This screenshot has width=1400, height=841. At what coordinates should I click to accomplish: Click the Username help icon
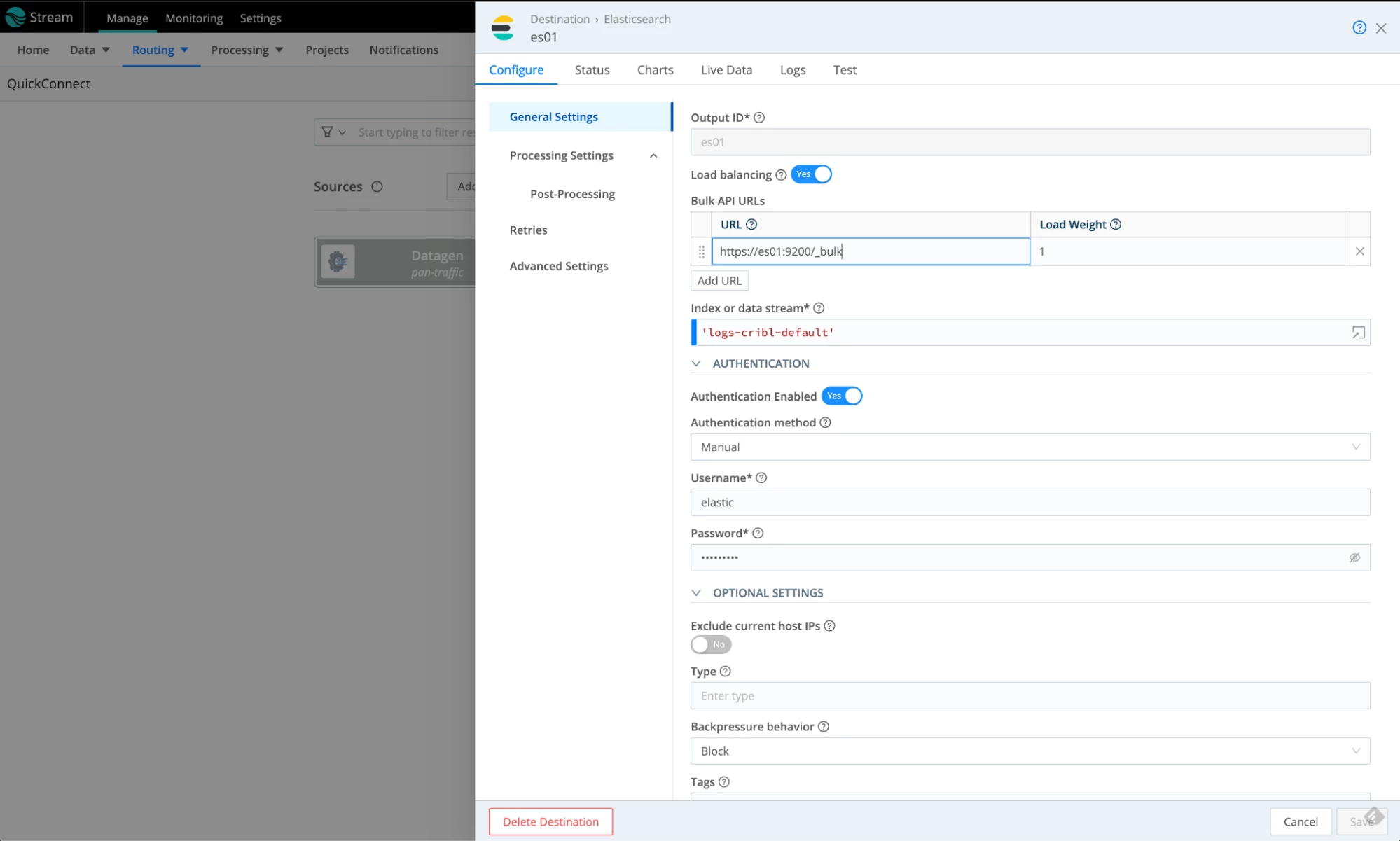761,478
